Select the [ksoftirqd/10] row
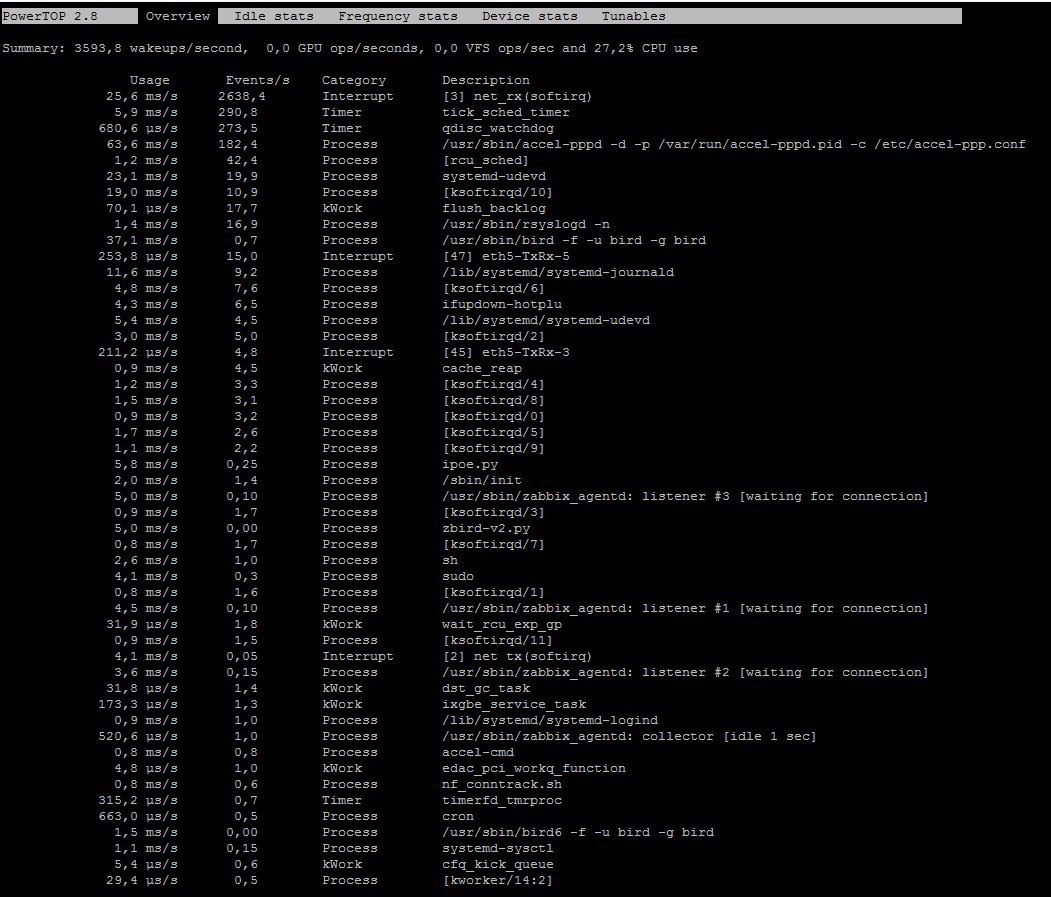Screen dimensions: 1051x897 coord(329,192)
